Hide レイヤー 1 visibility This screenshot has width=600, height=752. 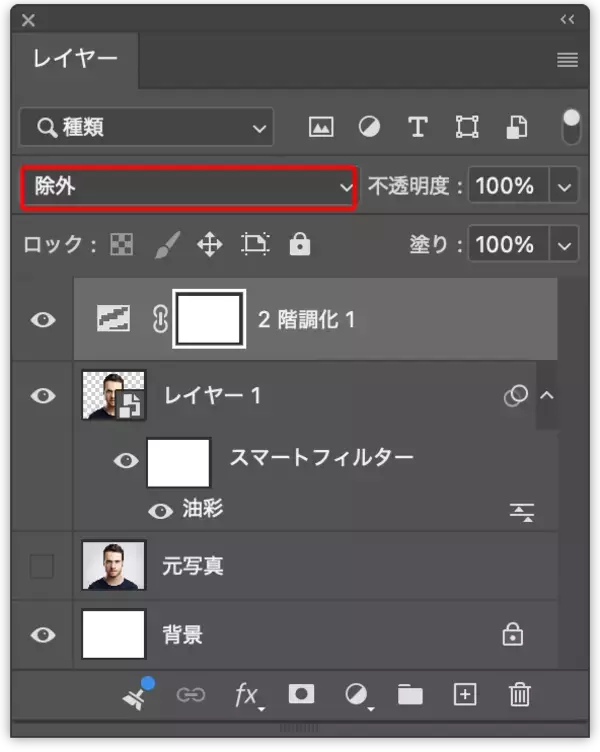point(43,396)
